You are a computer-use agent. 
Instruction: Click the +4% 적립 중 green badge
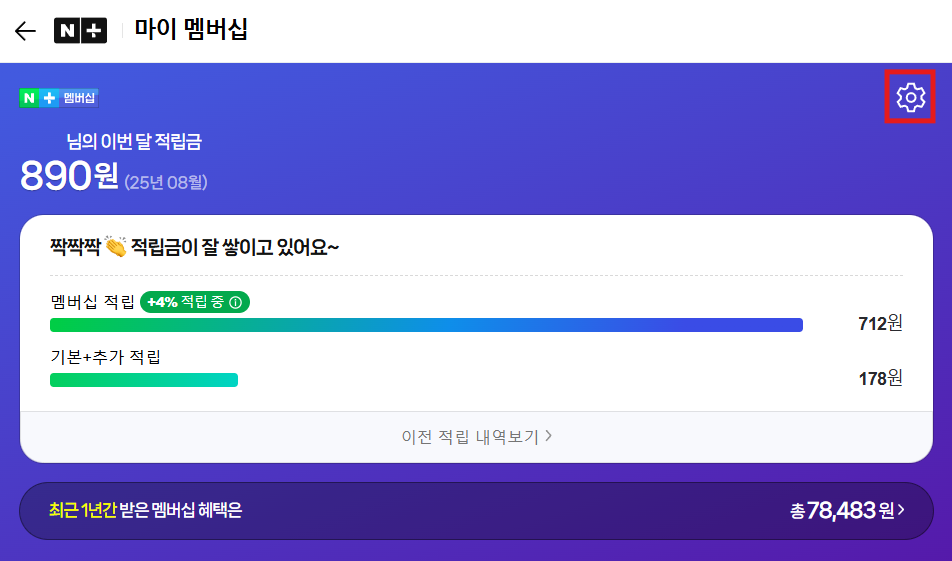click(x=195, y=302)
